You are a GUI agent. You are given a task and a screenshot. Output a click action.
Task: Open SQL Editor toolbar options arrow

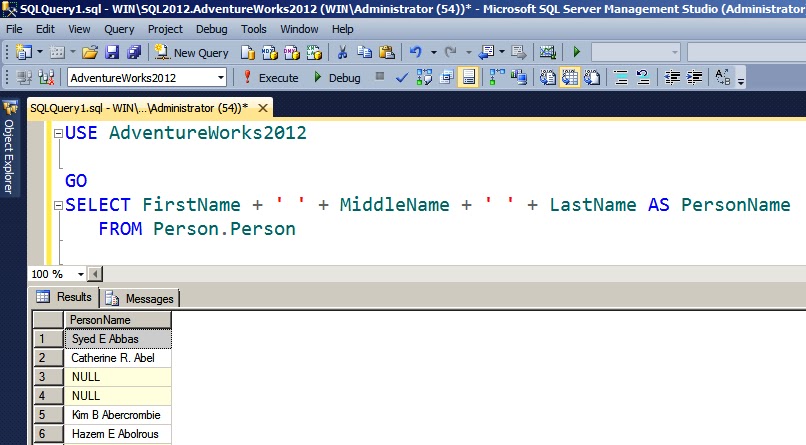[741, 81]
